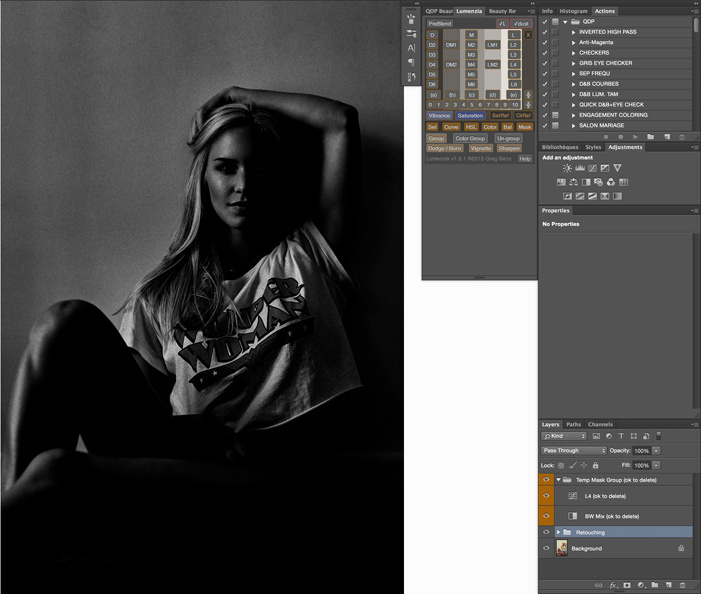Image resolution: width=701 pixels, height=594 pixels.
Task: Create new action in Actions panel footer
Action: point(667,137)
